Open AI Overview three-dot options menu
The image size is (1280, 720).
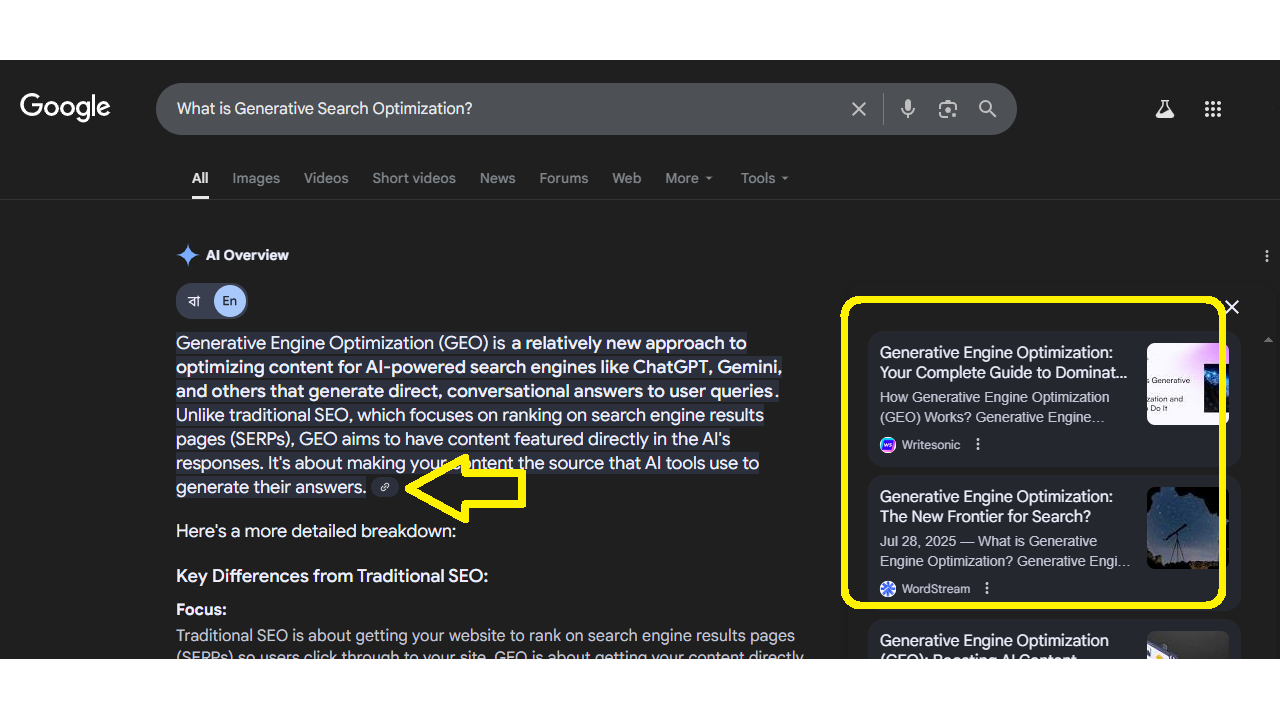(1266, 256)
